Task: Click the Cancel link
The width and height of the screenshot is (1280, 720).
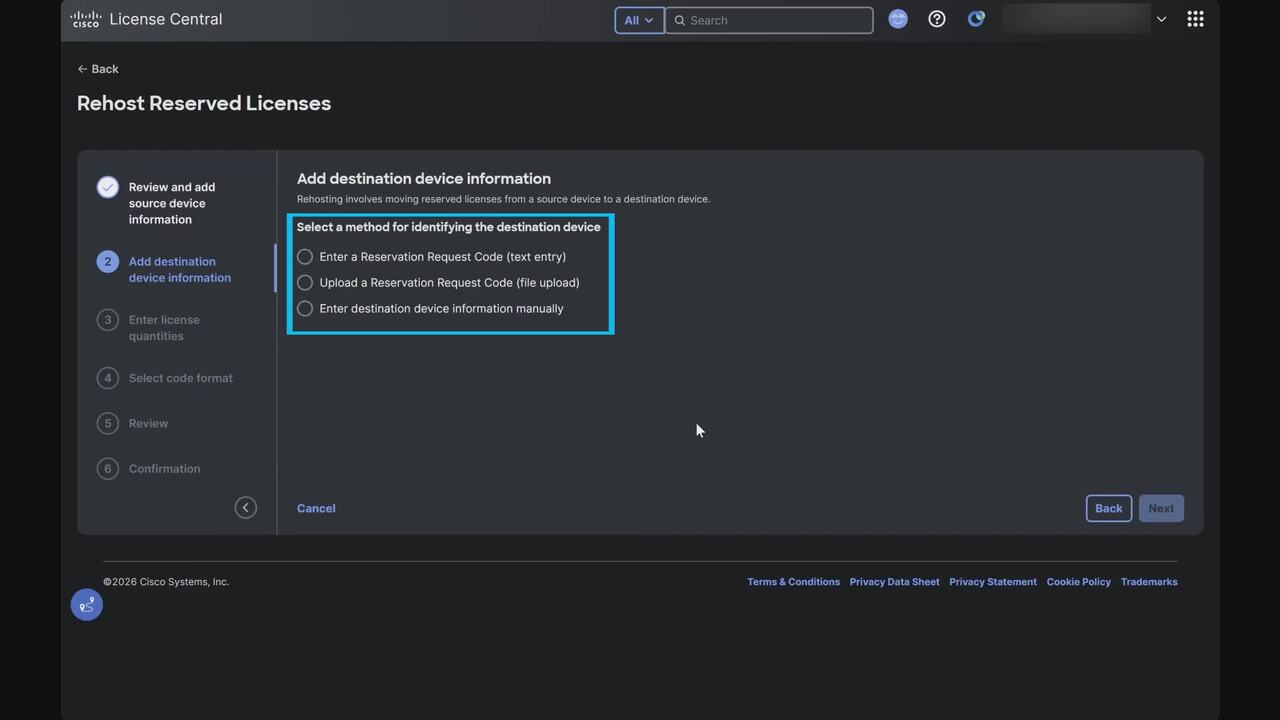Action: [316, 508]
